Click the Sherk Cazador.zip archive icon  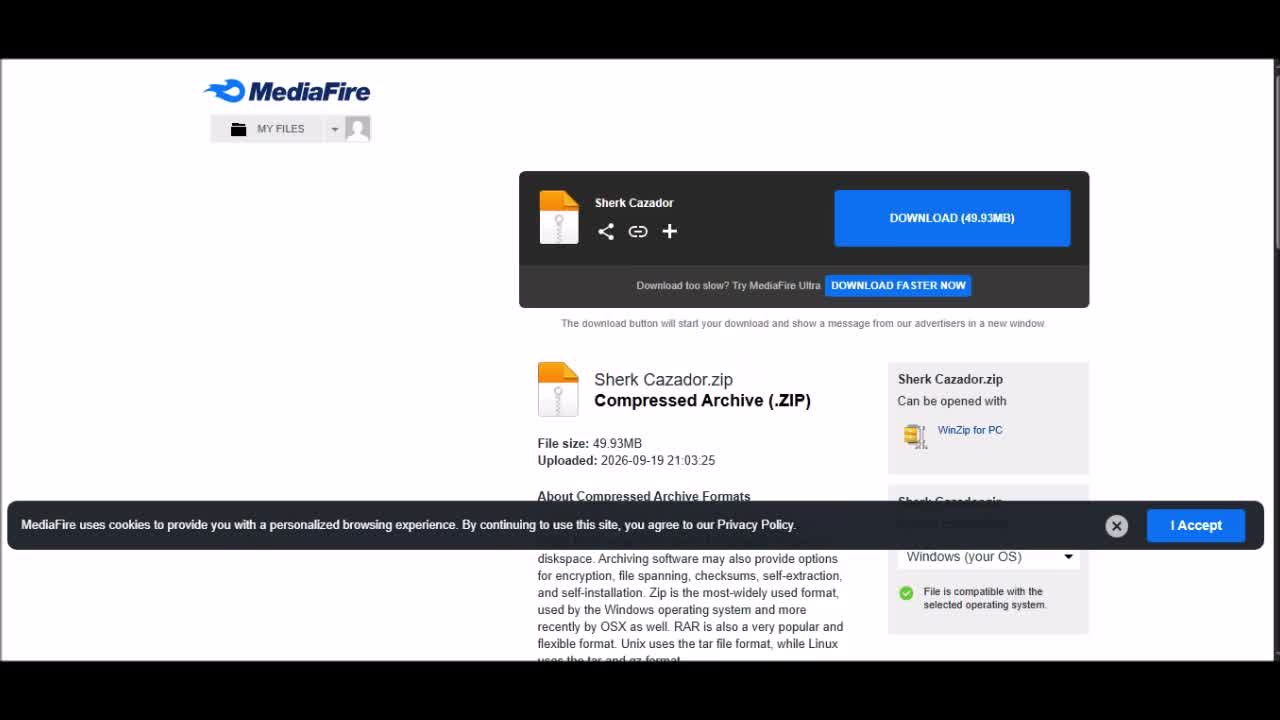[x=558, y=389]
